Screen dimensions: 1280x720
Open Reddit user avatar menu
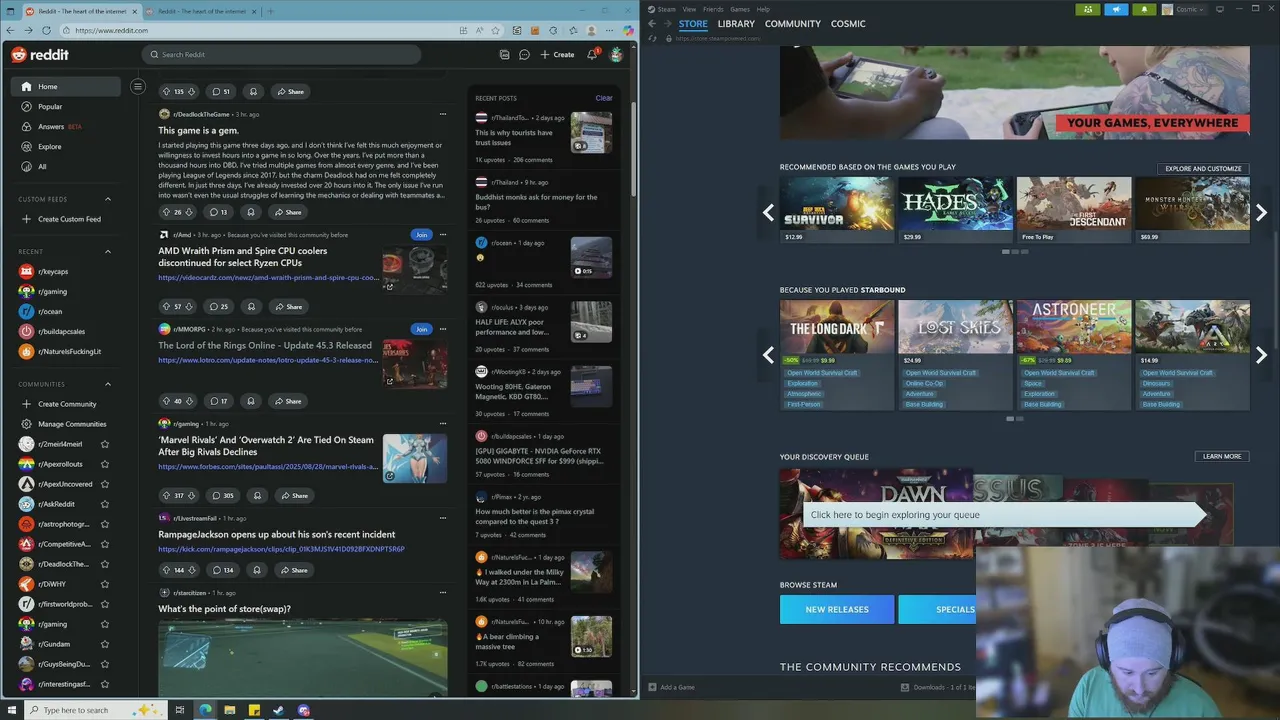(616, 55)
